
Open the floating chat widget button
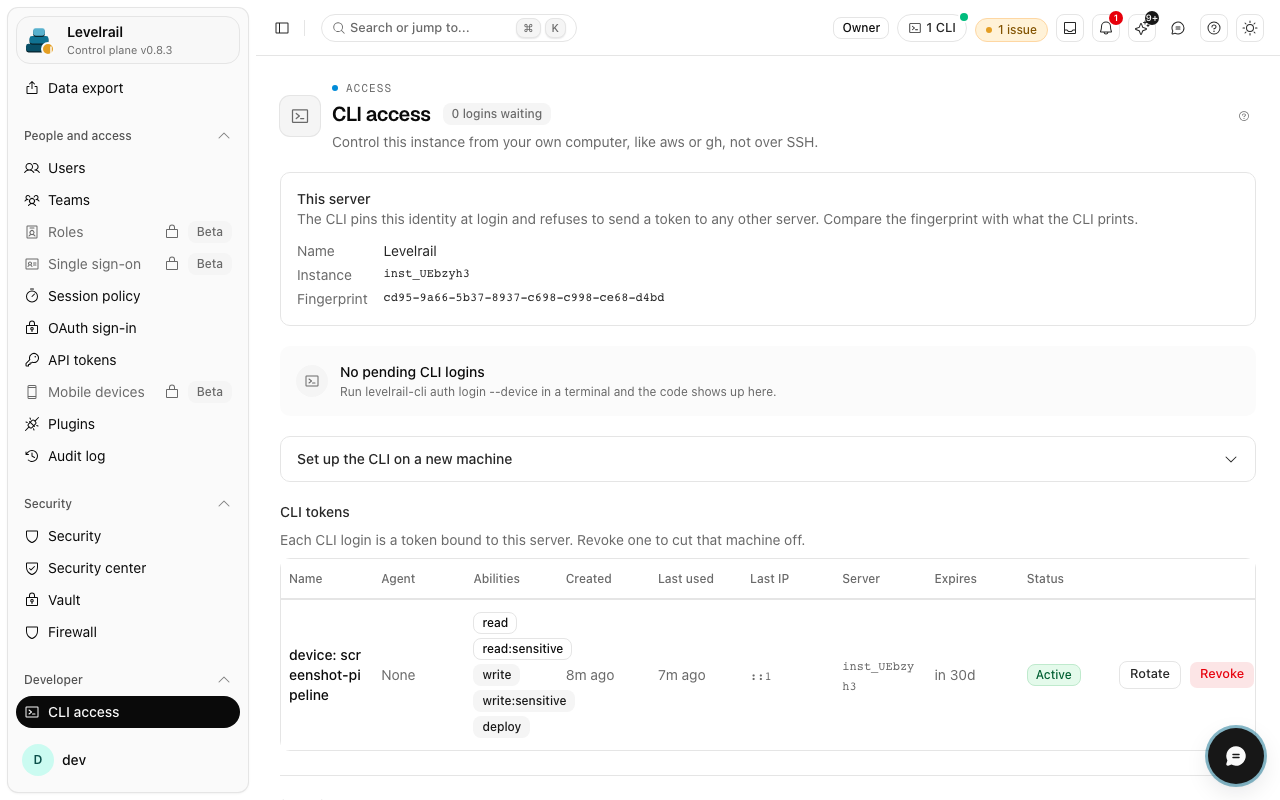tap(1236, 756)
